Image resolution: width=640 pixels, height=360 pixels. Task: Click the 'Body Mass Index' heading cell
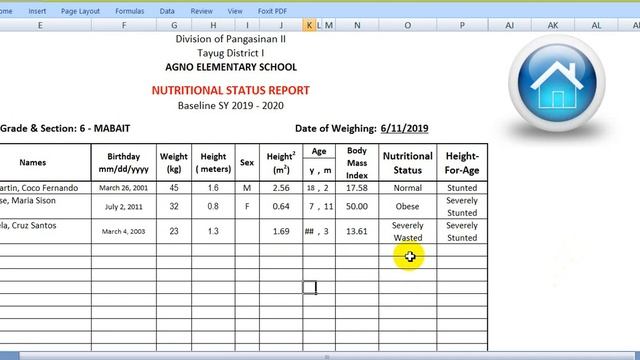tap(357, 162)
